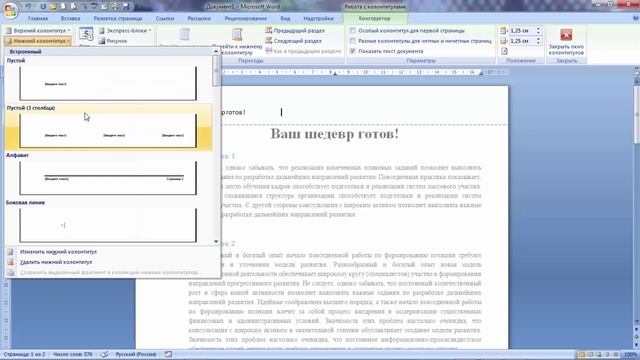The width and height of the screenshot is (640, 360).
Task: Click the Ваш шедевр готов! heading
Action: tap(335, 134)
